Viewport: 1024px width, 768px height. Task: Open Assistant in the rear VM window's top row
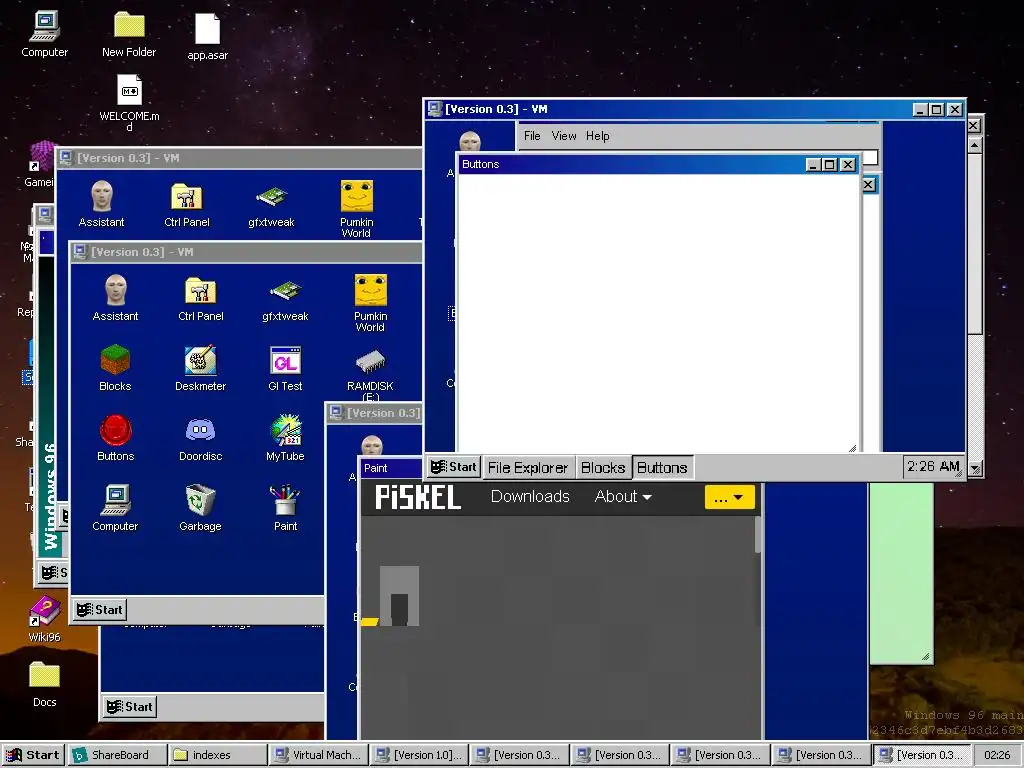(x=101, y=204)
